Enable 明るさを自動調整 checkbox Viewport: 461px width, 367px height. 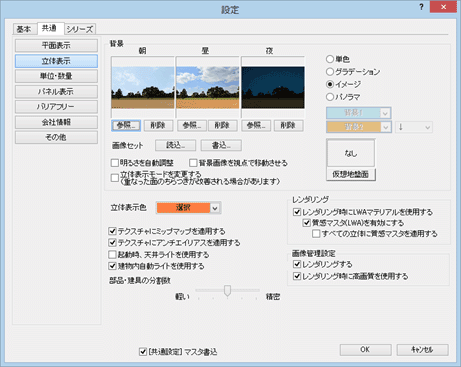[115, 163]
